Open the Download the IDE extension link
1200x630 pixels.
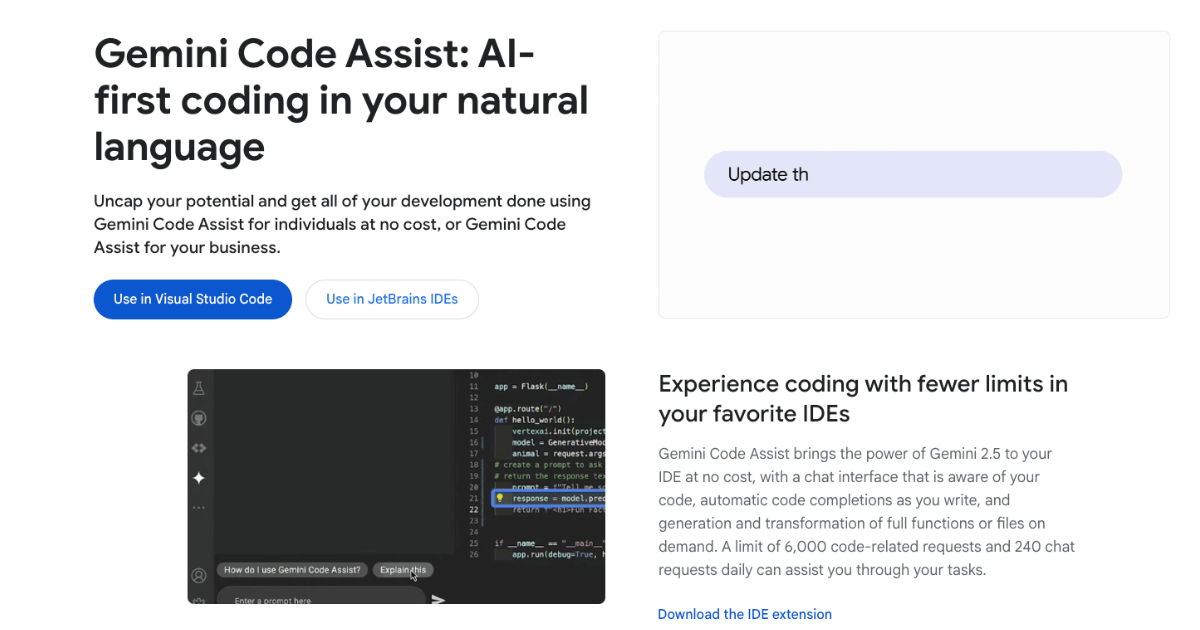pyautogui.click(x=745, y=614)
